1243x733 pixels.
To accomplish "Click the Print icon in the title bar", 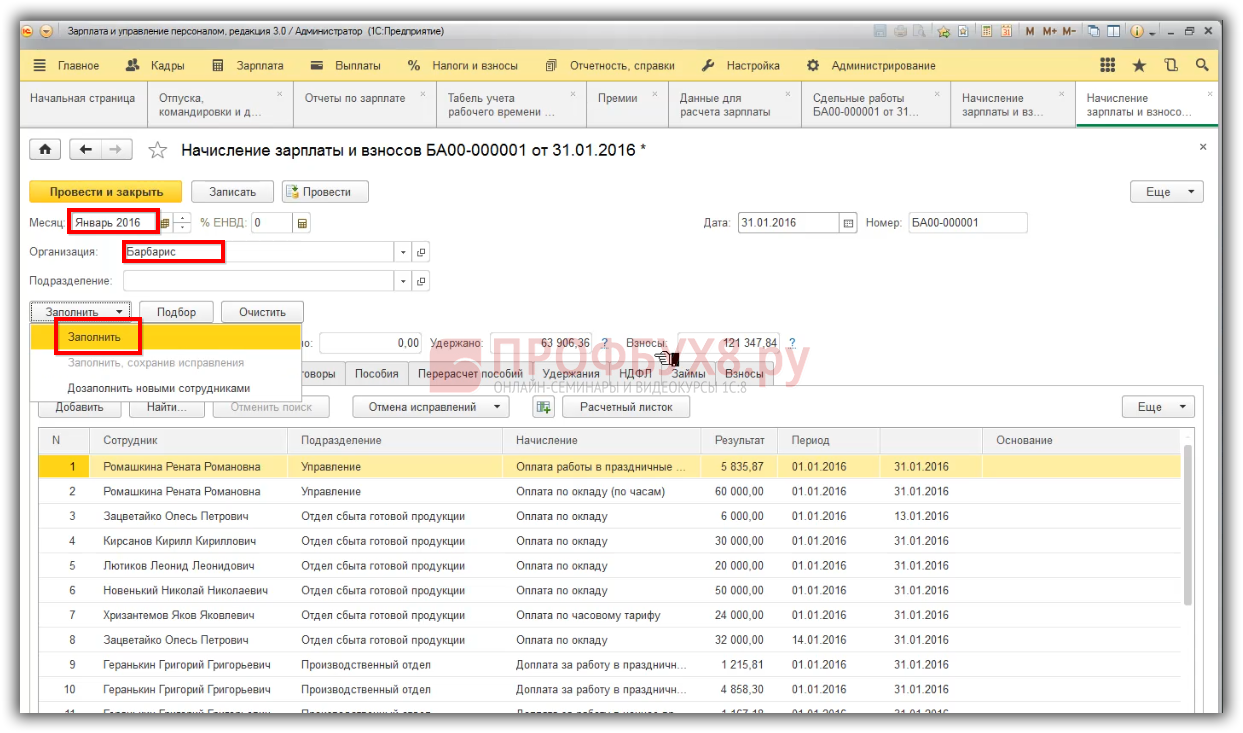I will coord(898,32).
